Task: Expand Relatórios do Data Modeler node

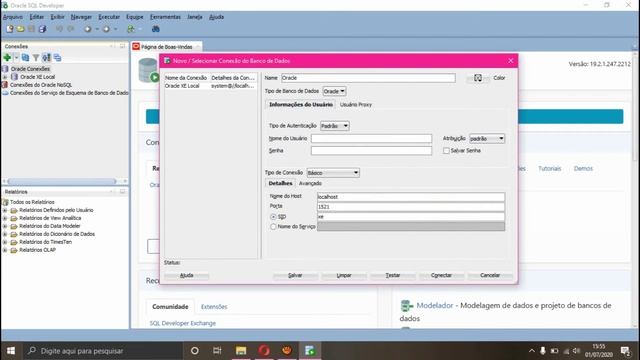Action: pos(5,226)
